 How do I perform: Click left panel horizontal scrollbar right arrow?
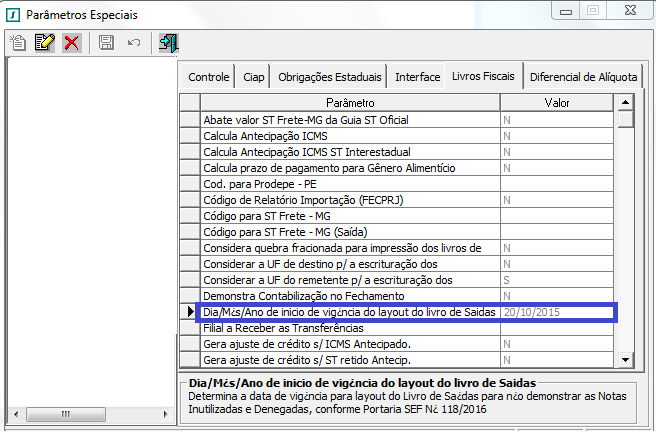(x=166, y=414)
